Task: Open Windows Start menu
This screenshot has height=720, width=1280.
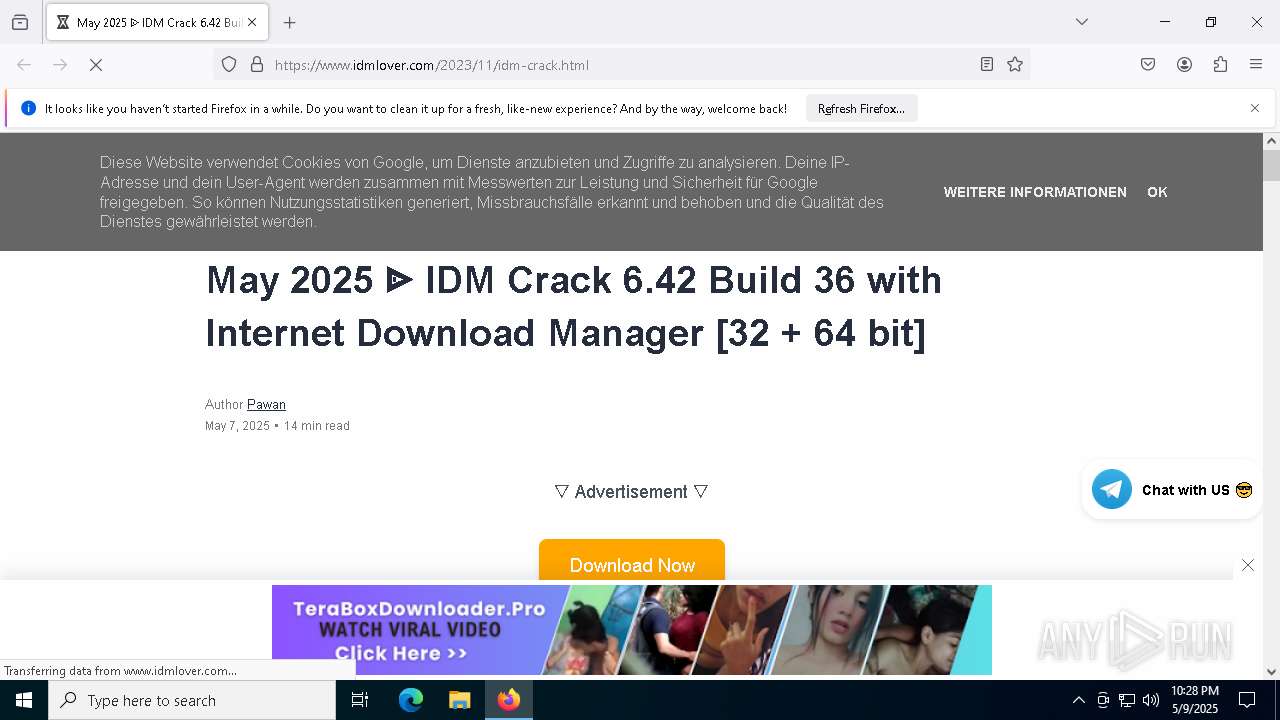Action: point(24,700)
